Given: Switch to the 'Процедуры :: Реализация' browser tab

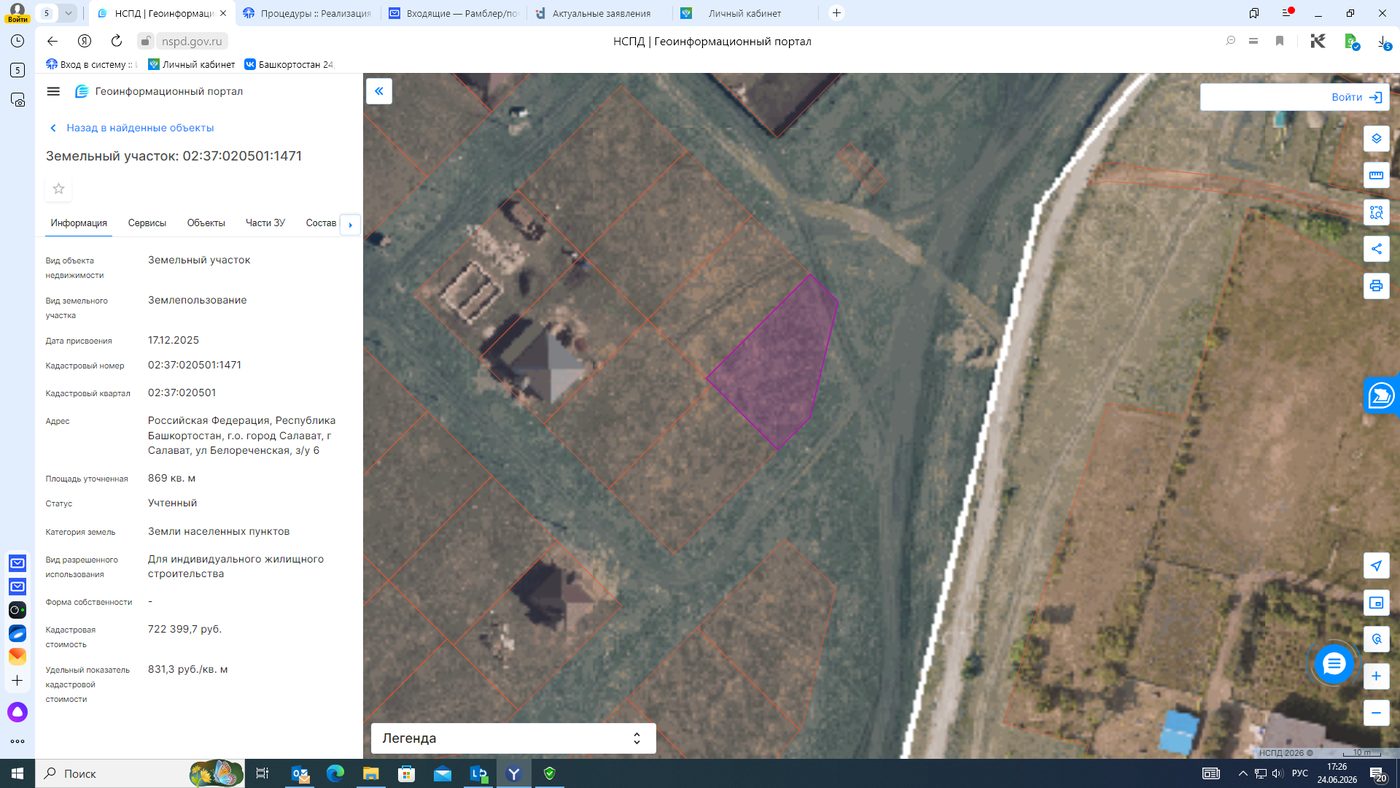Looking at the screenshot, I should tap(306, 13).
